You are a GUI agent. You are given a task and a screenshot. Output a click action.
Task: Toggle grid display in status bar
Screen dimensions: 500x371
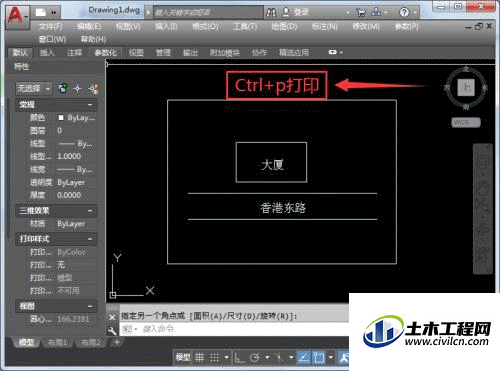(199, 358)
